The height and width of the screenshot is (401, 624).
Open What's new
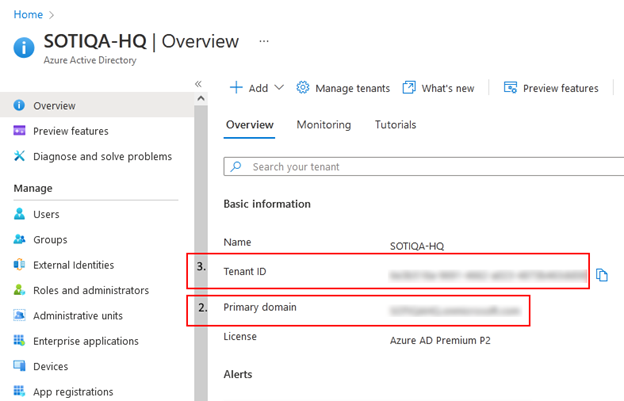click(448, 88)
